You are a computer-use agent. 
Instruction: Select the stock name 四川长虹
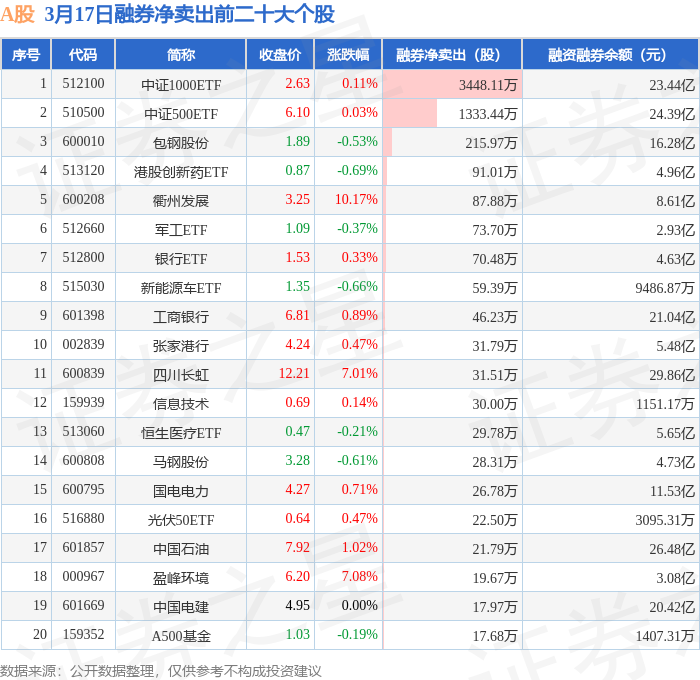(x=181, y=375)
